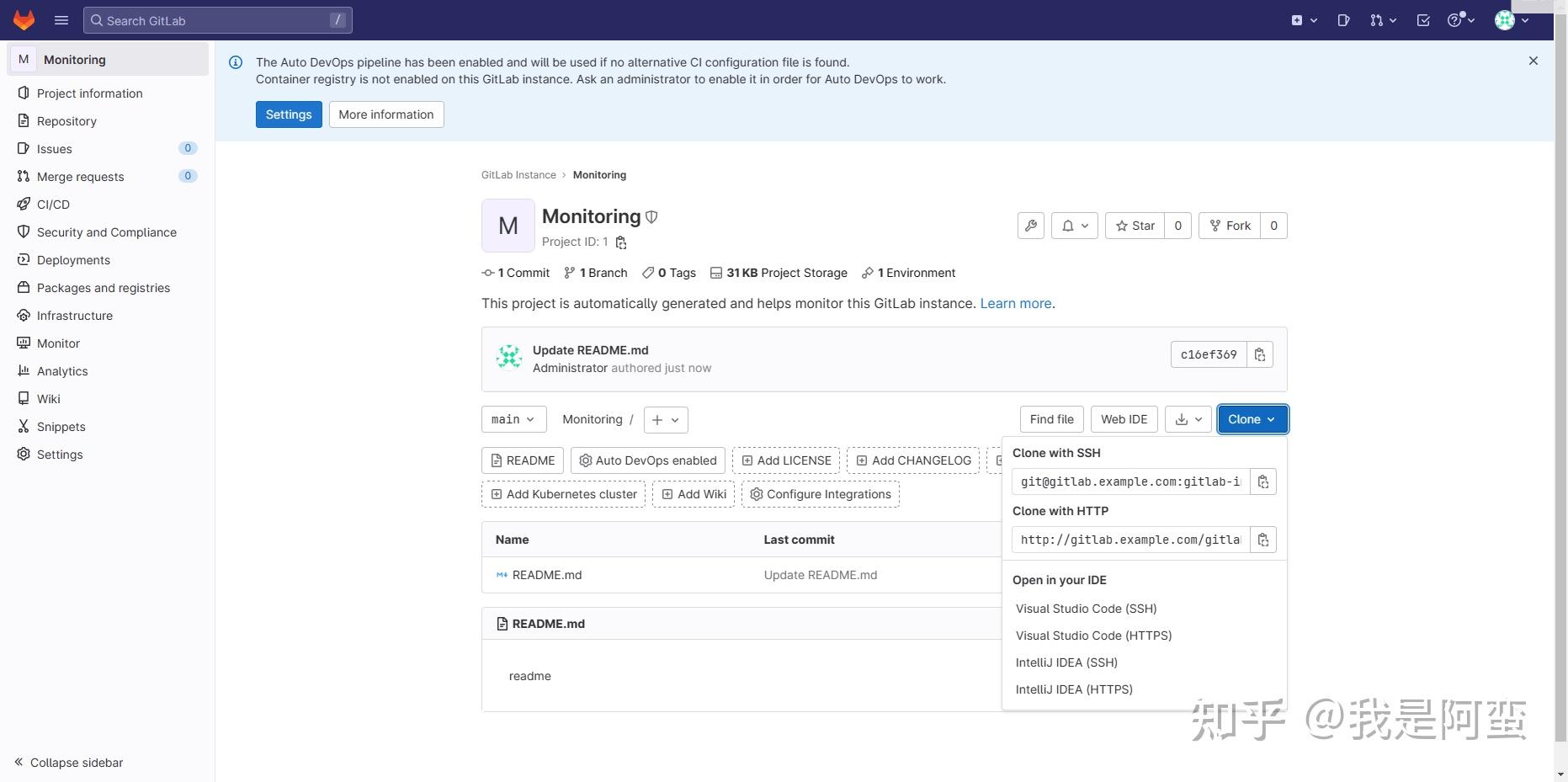Open merge requests icon in top bar
The image size is (1568, 782).
(x=1378, y=19)
